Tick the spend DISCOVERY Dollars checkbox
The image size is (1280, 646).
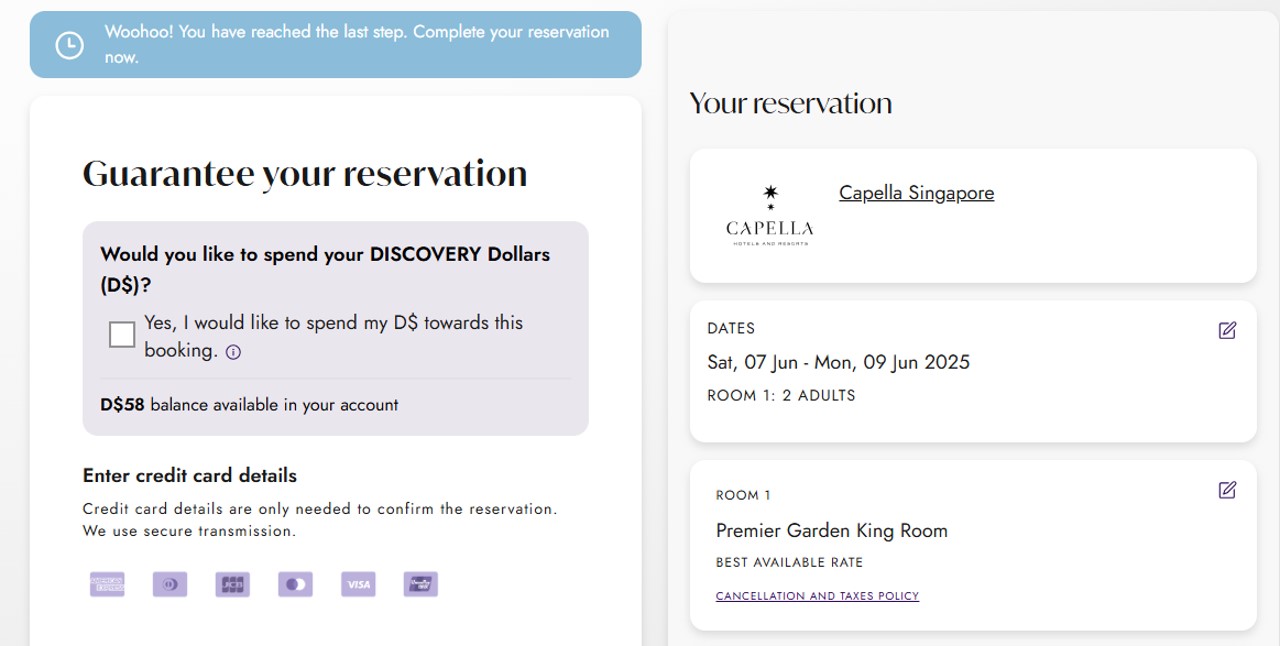tap(122, 335)
